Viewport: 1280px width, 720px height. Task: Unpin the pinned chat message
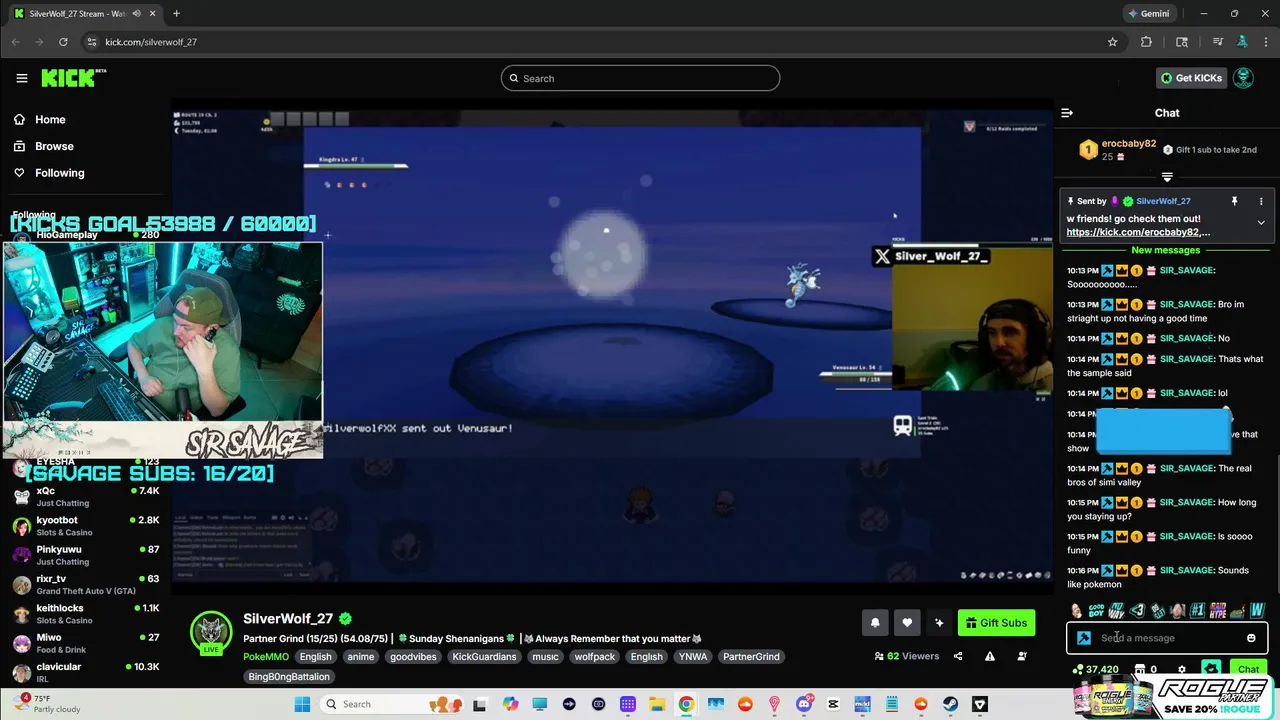(x=1234, y=201)
